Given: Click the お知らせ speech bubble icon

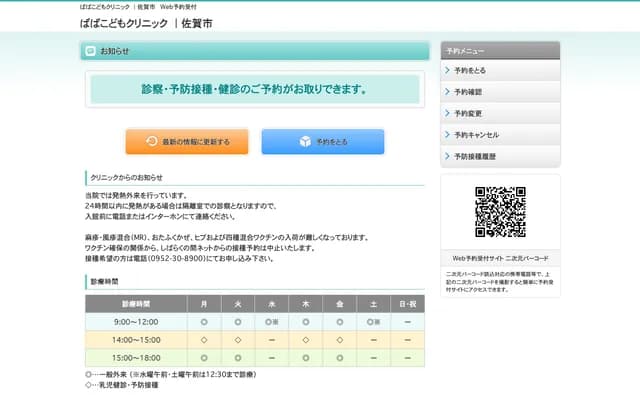Looking at the screenshot, I should tap(91, 50).
